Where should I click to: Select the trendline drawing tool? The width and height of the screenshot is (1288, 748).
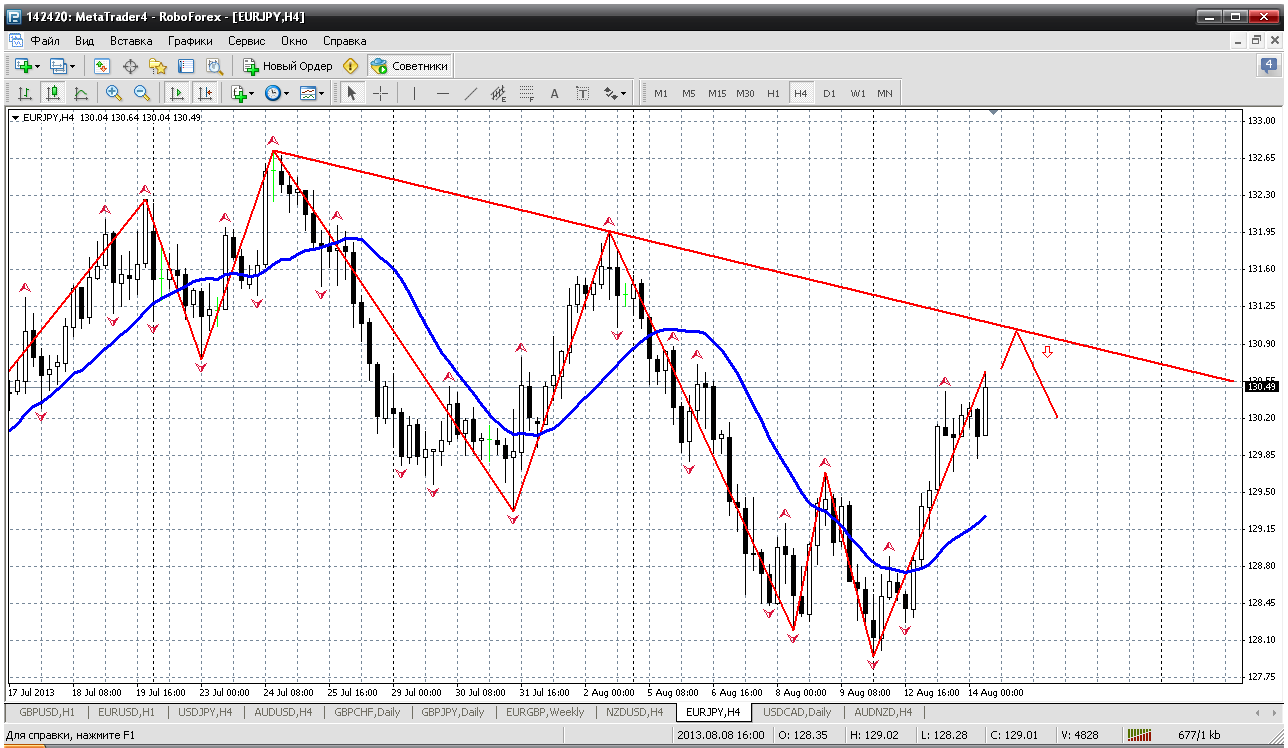click(470, 93)
